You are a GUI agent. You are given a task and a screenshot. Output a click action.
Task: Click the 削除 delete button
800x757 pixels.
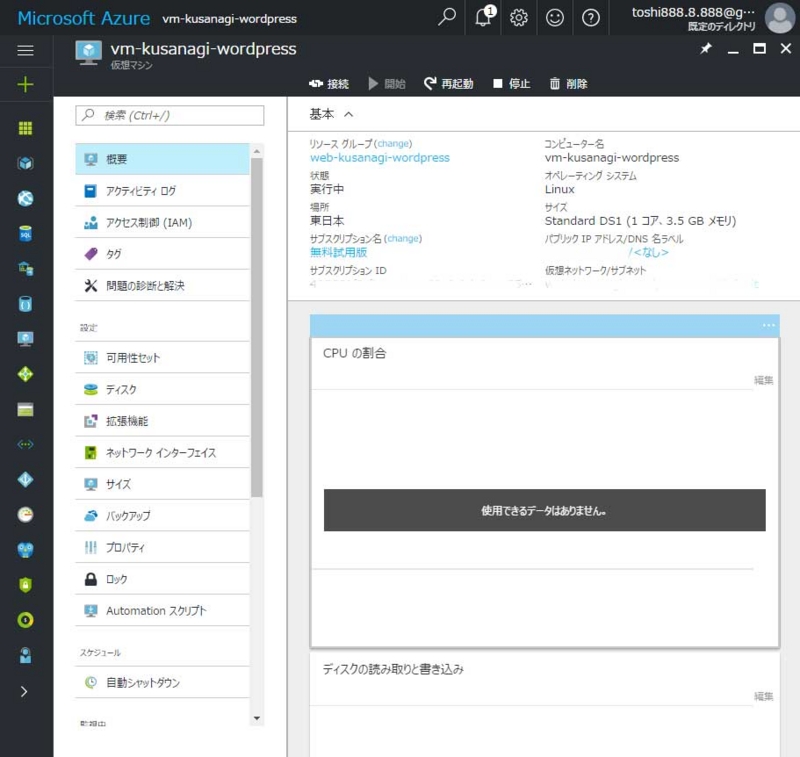pos(568,84)
